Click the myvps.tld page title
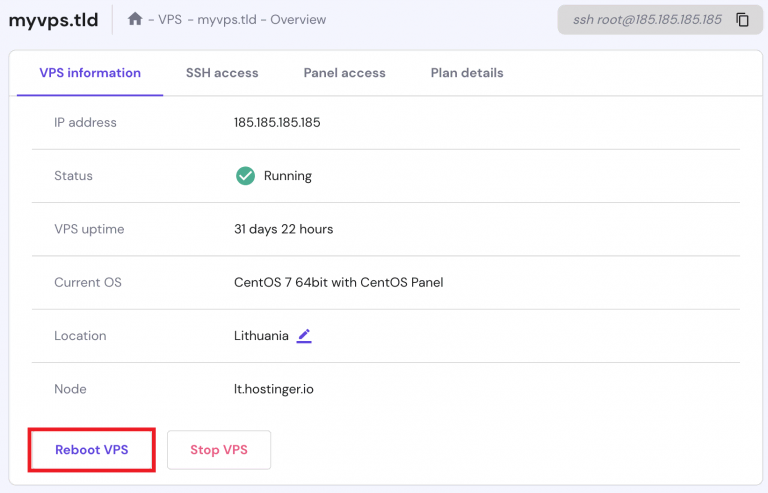The width and height of the screenshot is (768, 493). tap(53, 20)
